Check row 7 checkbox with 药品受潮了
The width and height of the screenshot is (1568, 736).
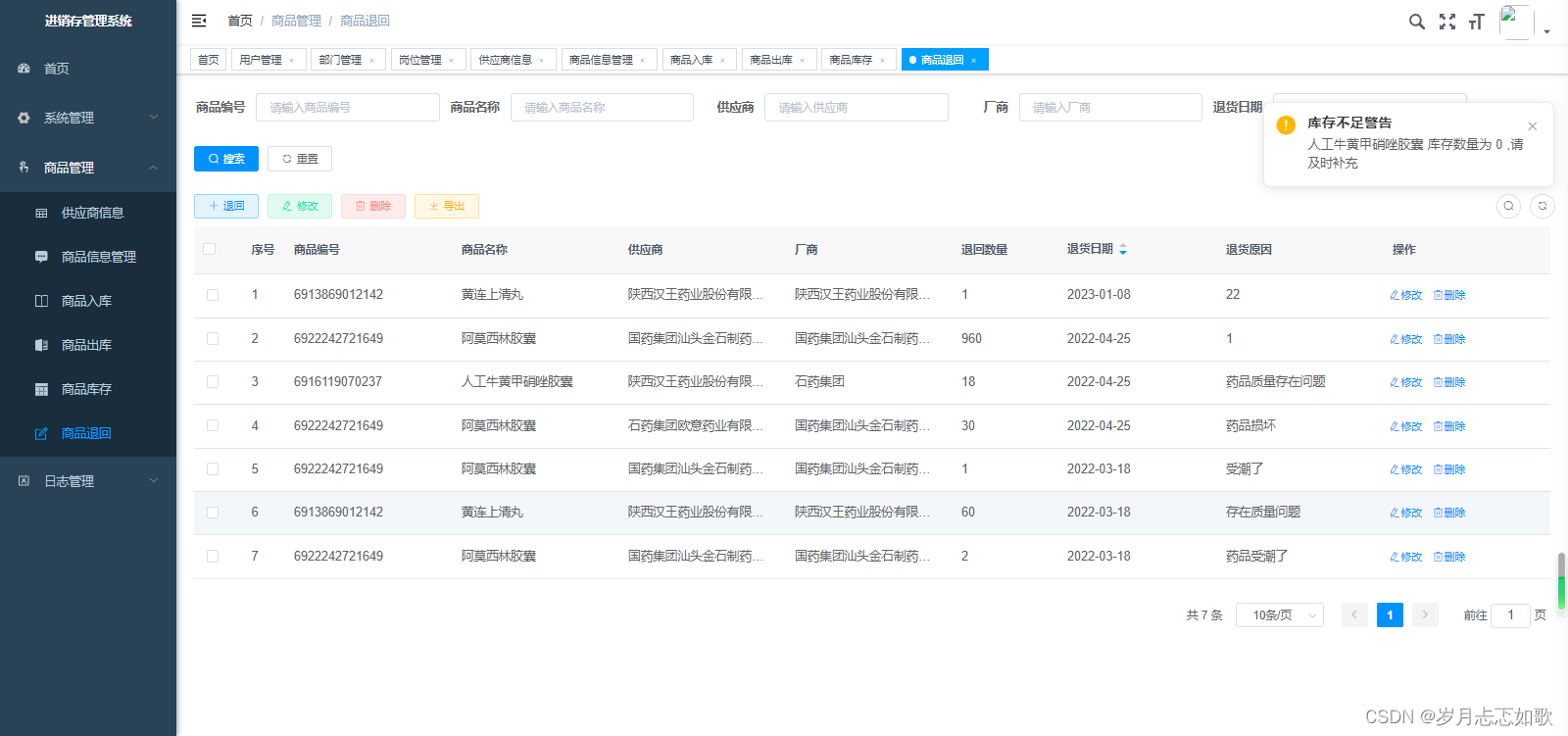[213, 556]
